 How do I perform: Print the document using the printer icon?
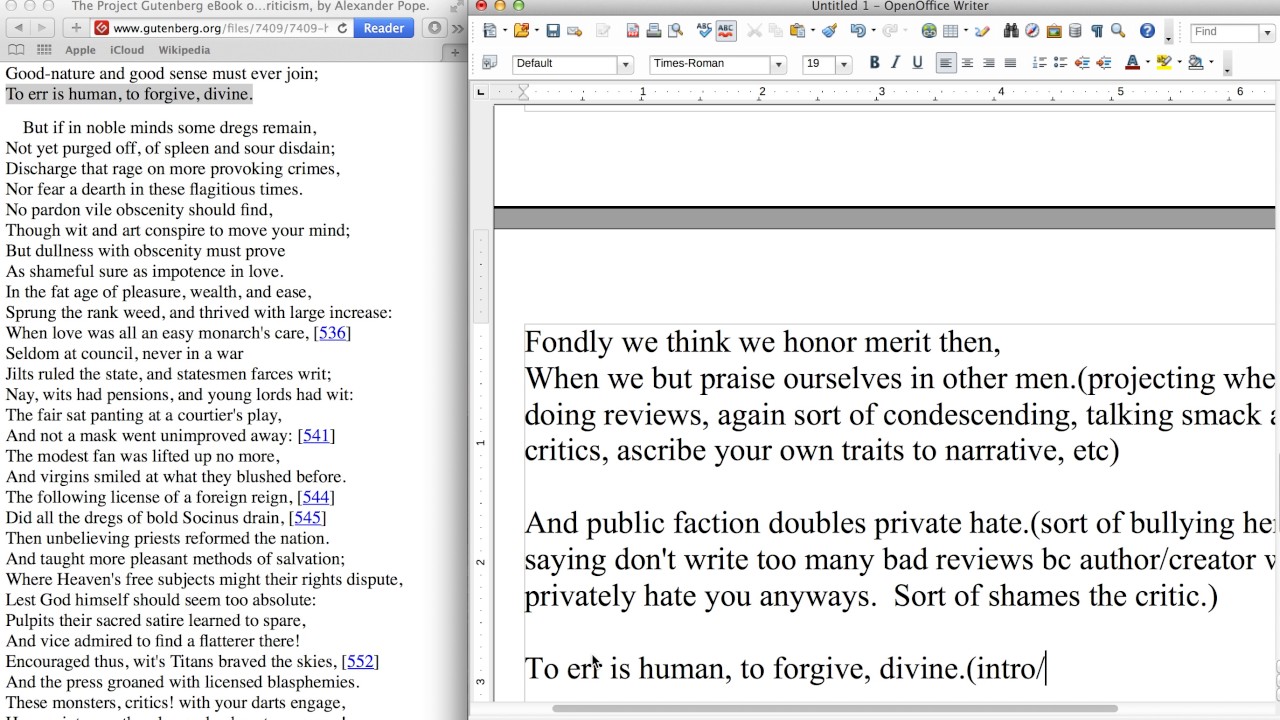click(654, 32)
